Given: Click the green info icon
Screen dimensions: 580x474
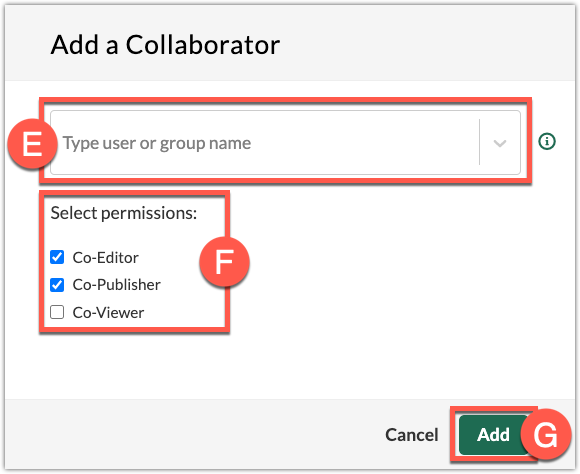Looking at the screenshot, I should 547,141.
